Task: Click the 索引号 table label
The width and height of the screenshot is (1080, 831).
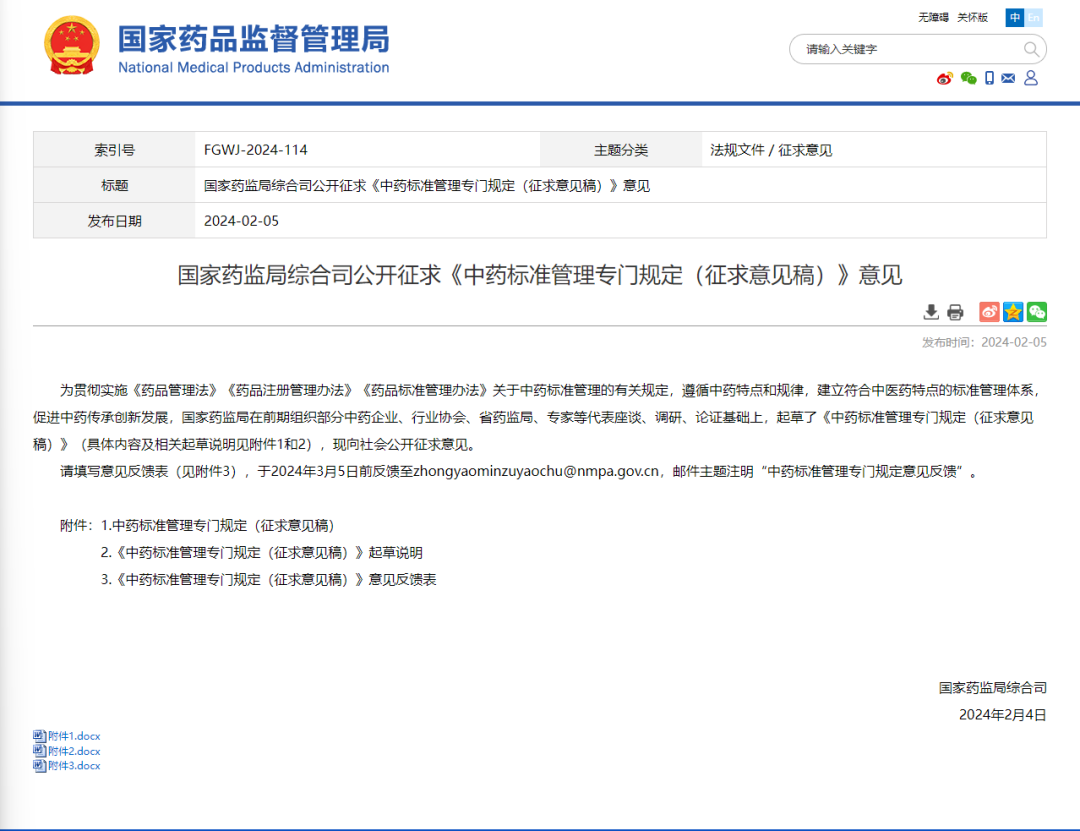Action: click(x=114, y=150)
